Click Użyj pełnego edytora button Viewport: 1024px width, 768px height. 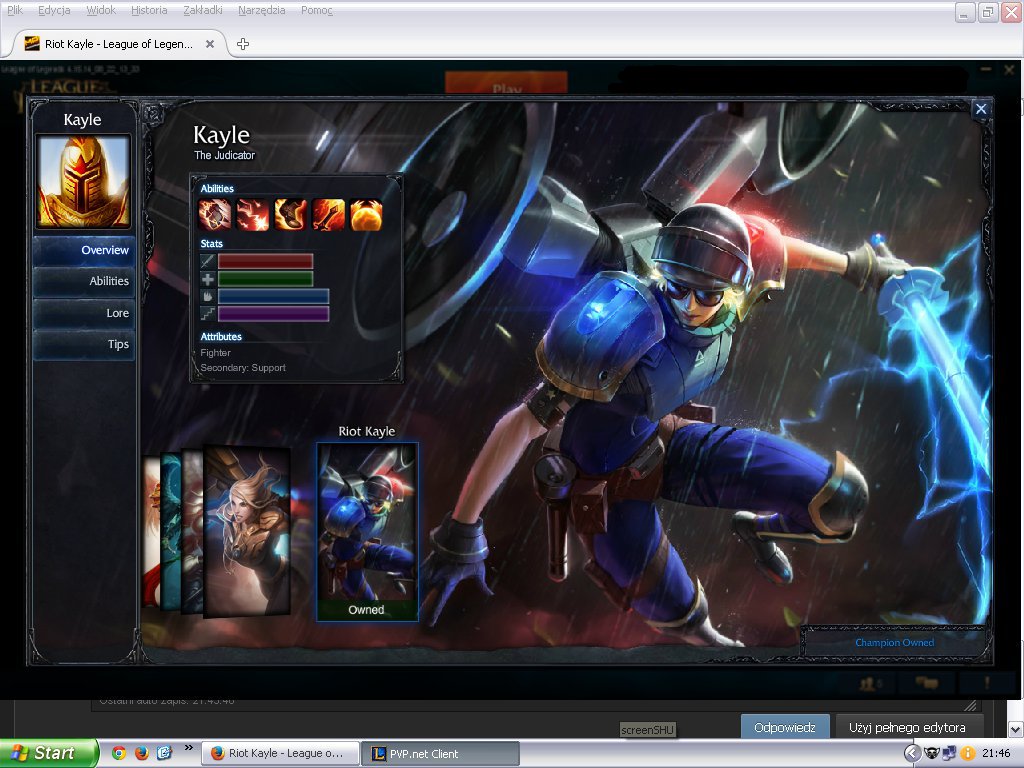907,728
